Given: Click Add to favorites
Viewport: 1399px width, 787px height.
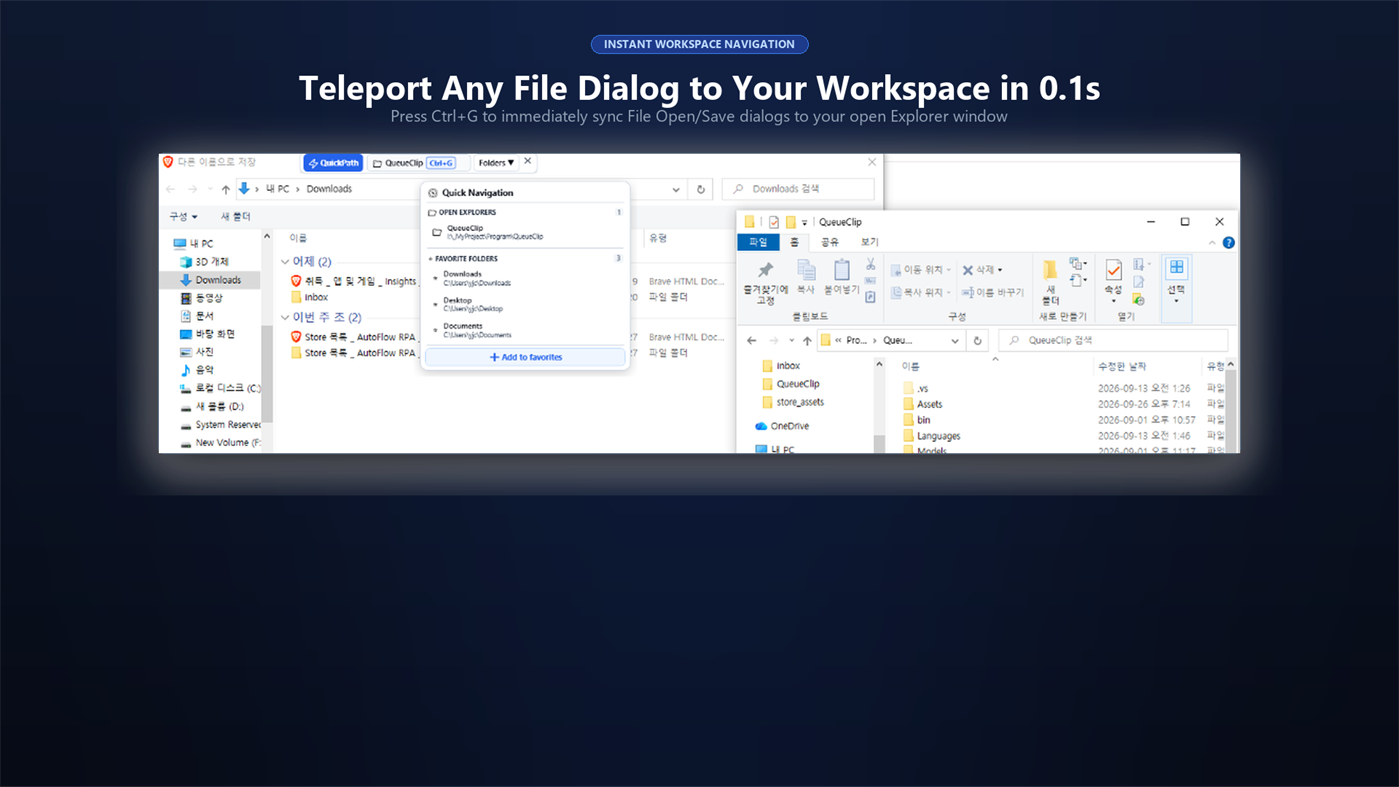Looking at the screenshot, I should pyautogui.click(x=525, y=357).
